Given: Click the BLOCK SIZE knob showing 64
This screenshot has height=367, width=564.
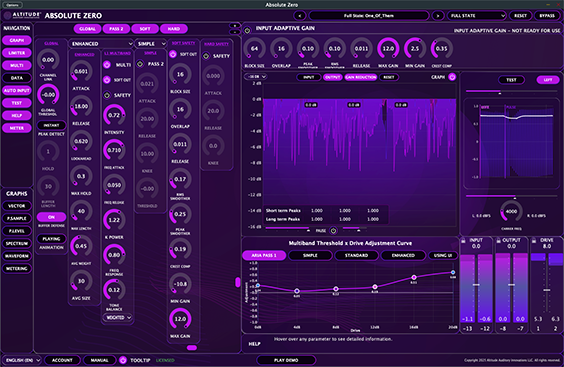Looking at the screenshot, I should point(254,49).
